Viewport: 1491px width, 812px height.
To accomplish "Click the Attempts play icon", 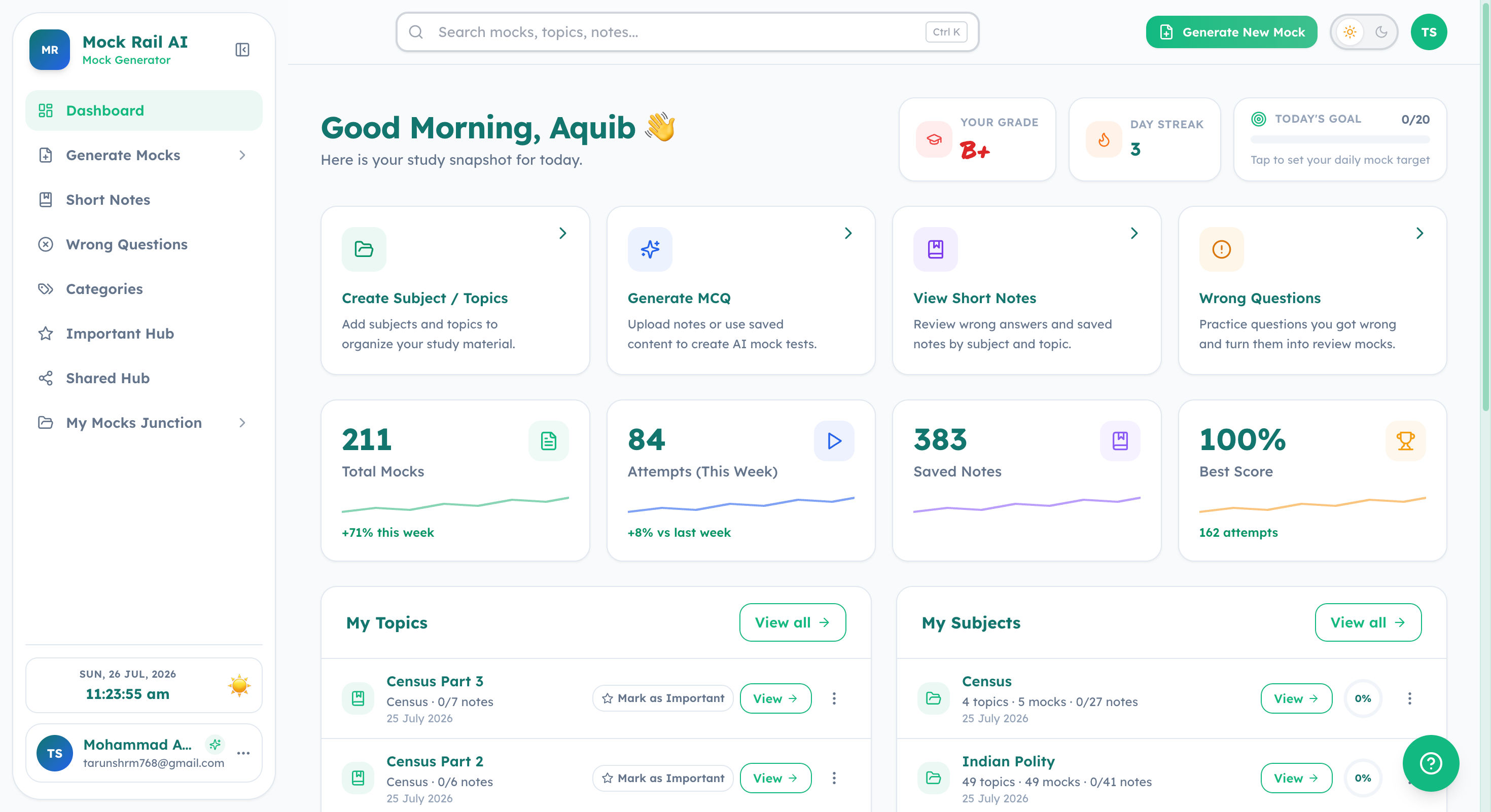I will coord(834,440).
